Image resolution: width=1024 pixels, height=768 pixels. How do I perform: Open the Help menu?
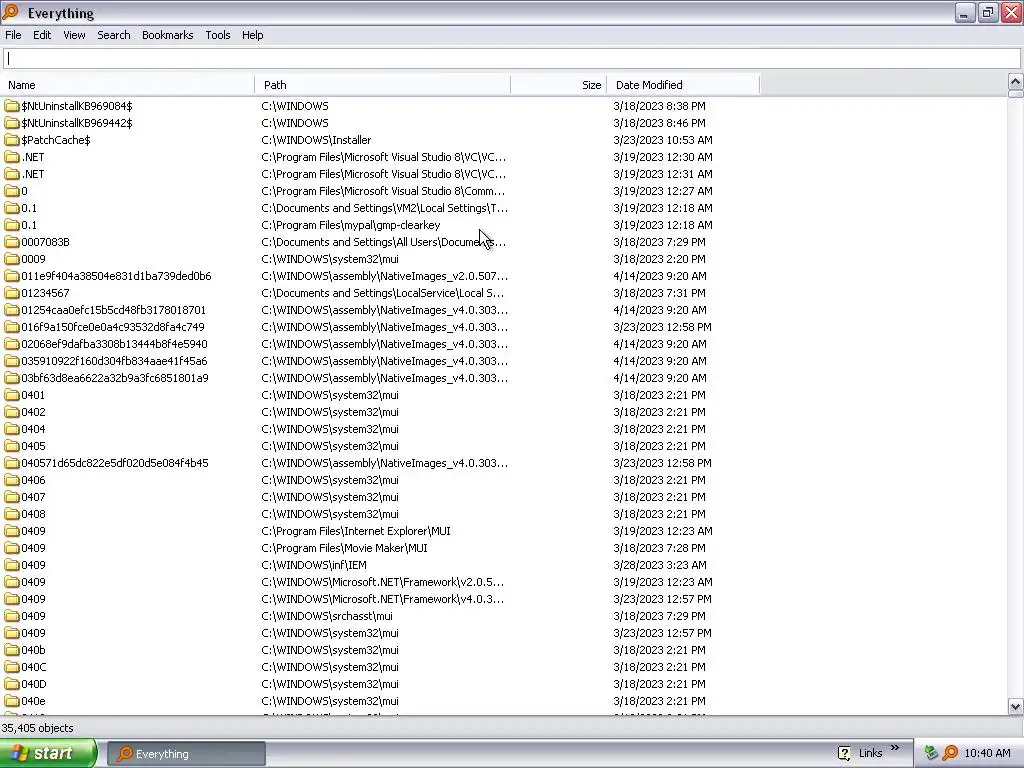252,35
